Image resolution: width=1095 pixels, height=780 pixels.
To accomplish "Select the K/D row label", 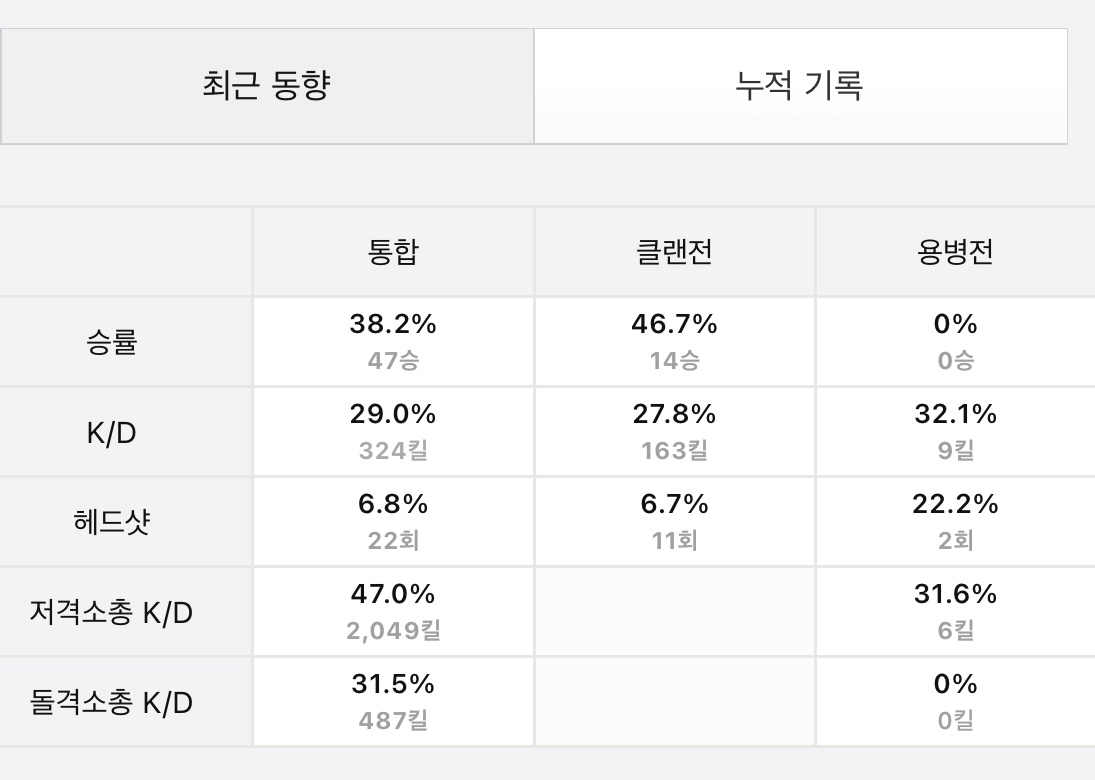I will 112,432.
